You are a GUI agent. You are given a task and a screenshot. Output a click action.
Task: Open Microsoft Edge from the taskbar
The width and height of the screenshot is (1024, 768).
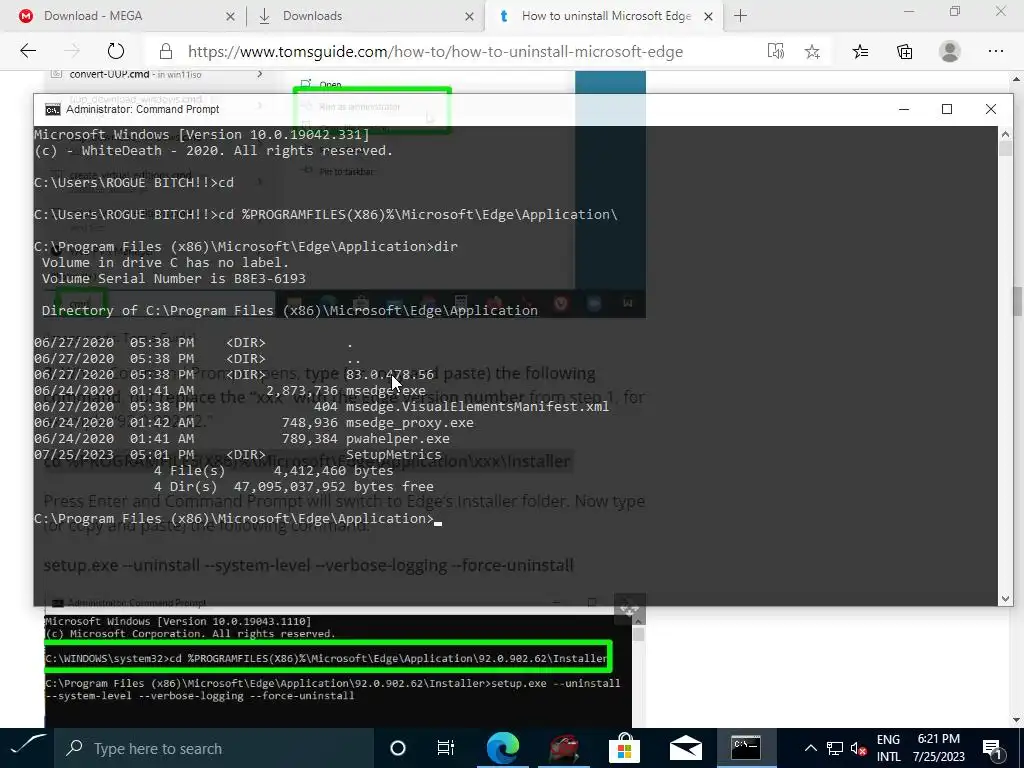click(502, 748)
